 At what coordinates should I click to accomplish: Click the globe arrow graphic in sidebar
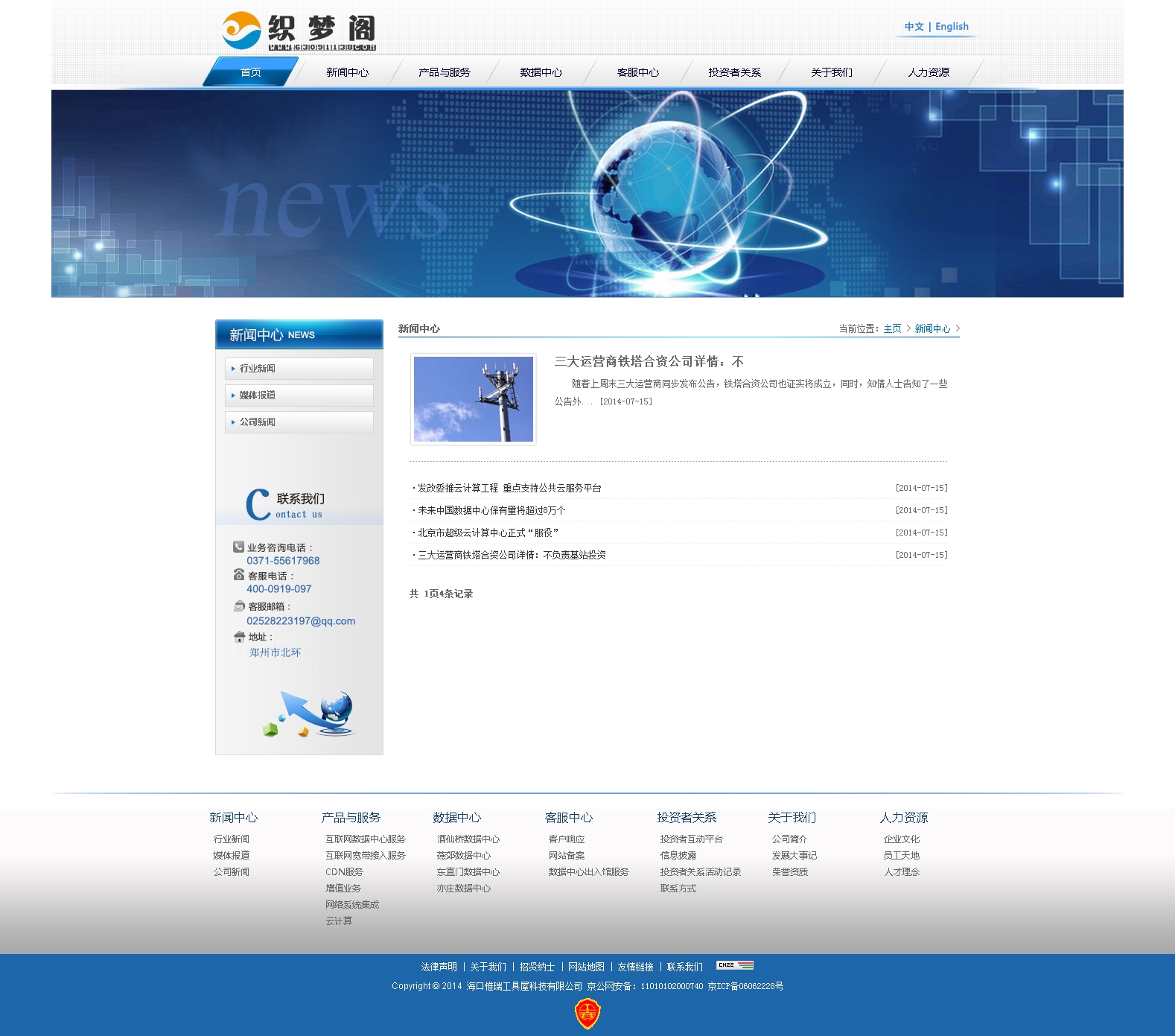tap(308, 714)
